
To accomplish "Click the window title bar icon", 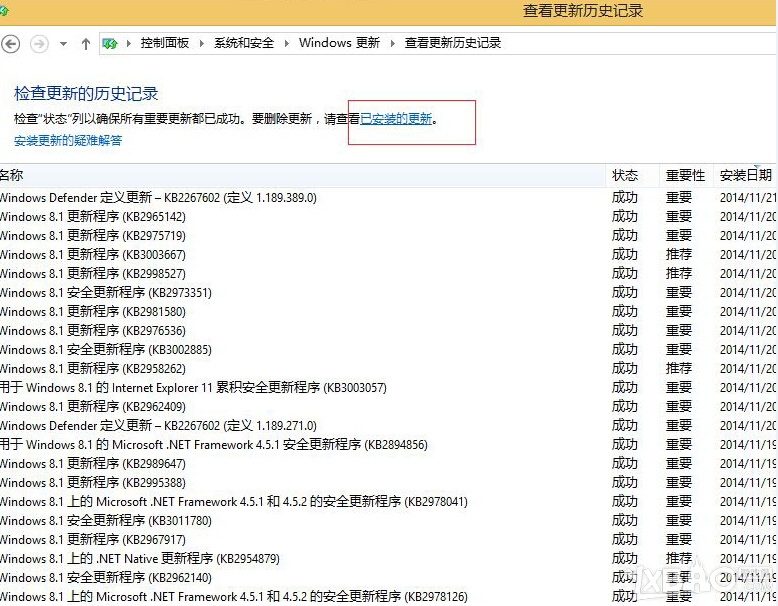I will tap(4, 10).
